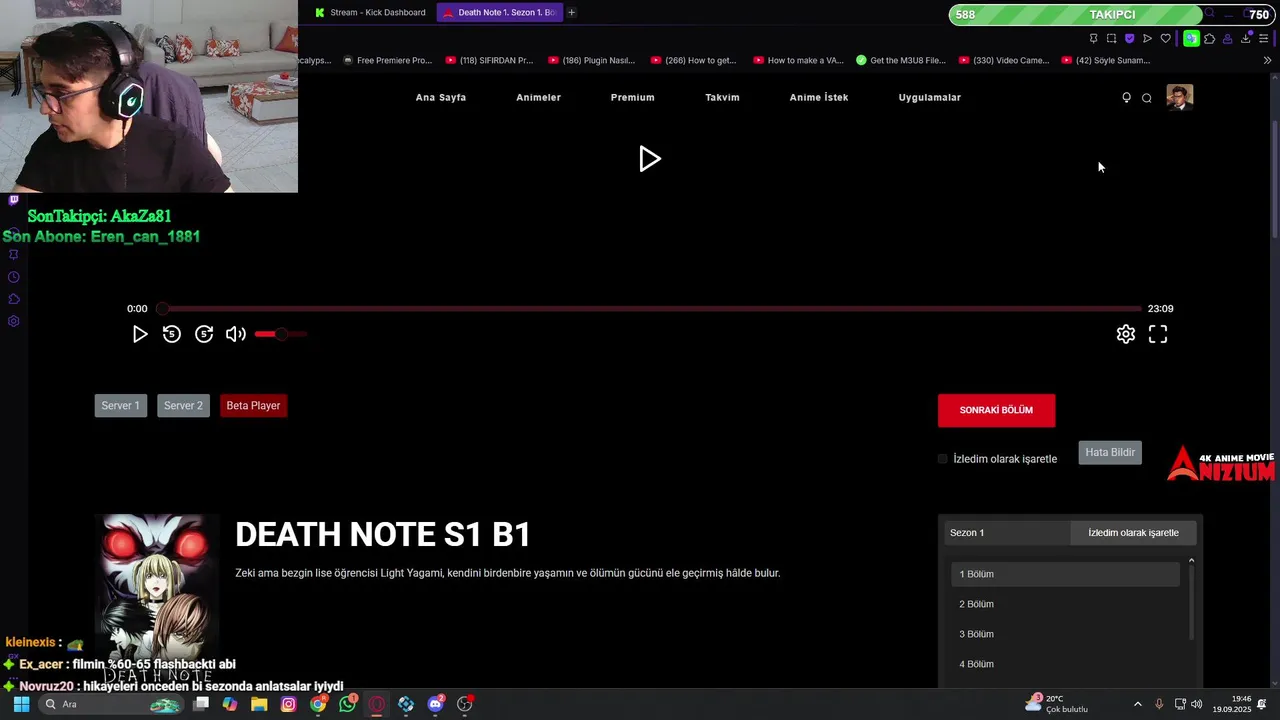
Task: Open the (186) Plugin Nasıl... bookmark
Action: click(x=592, y=60)
